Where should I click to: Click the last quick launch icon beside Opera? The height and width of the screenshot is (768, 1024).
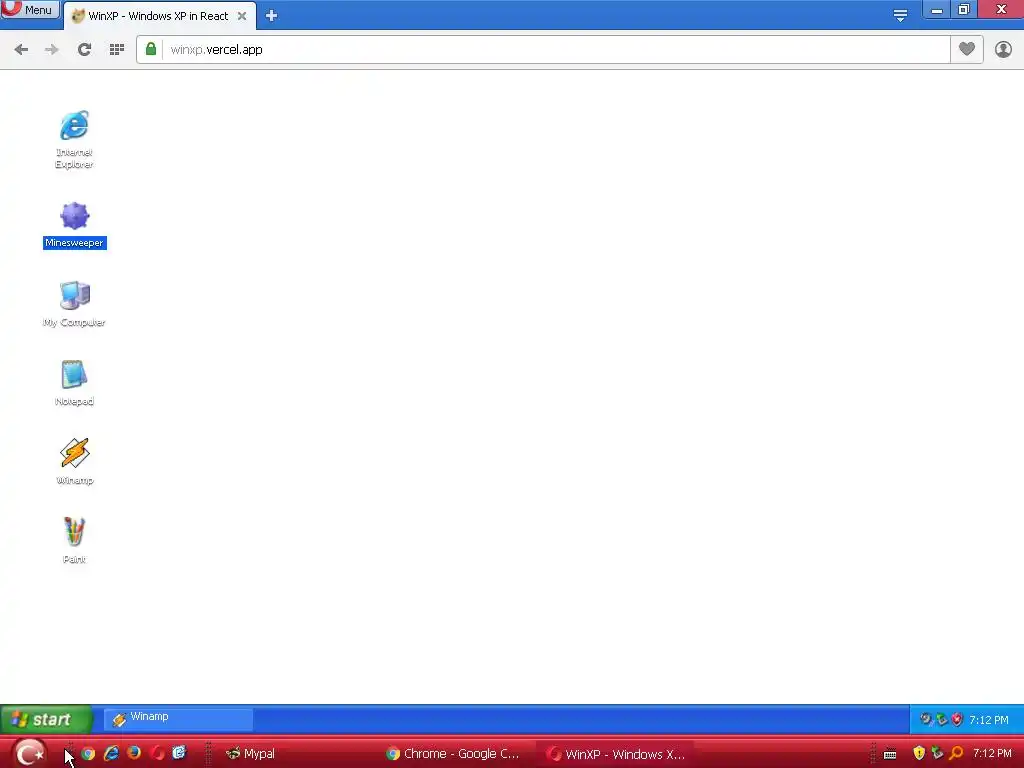click(180, 753)
